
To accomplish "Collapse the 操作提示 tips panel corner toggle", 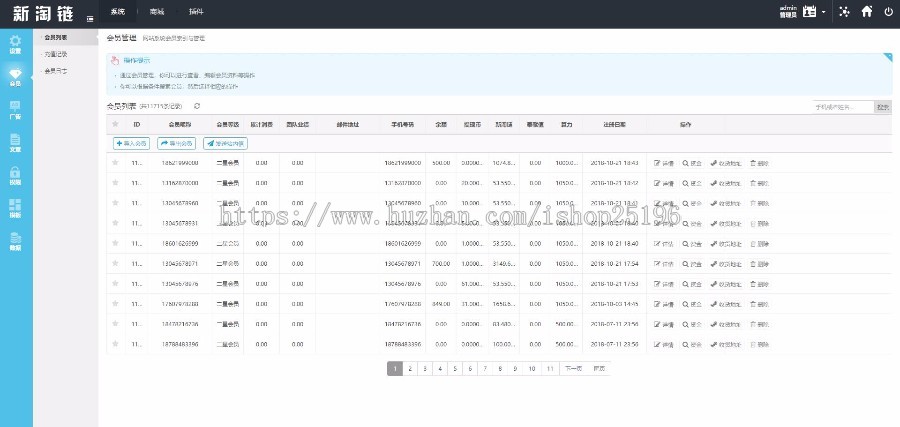I will (887, 58).
